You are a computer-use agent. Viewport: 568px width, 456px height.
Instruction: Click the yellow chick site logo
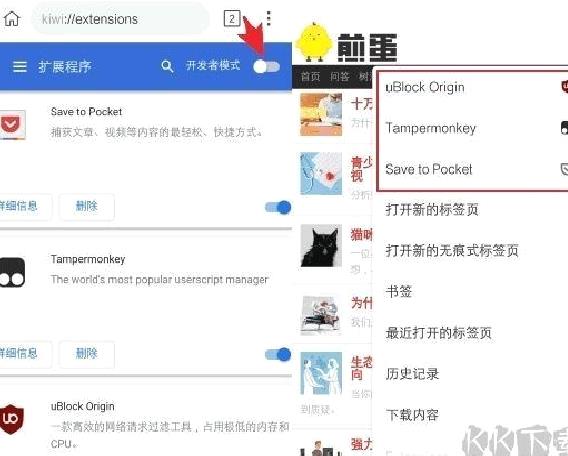(314, 42)
